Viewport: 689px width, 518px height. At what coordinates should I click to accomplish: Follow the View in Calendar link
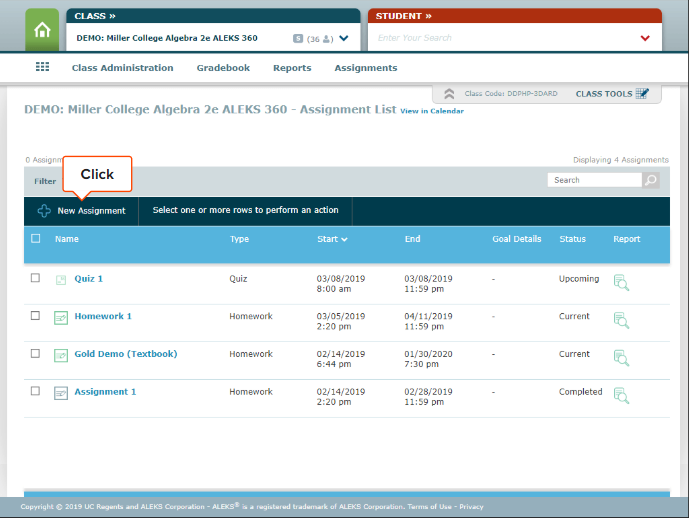(x=432, y=111)
